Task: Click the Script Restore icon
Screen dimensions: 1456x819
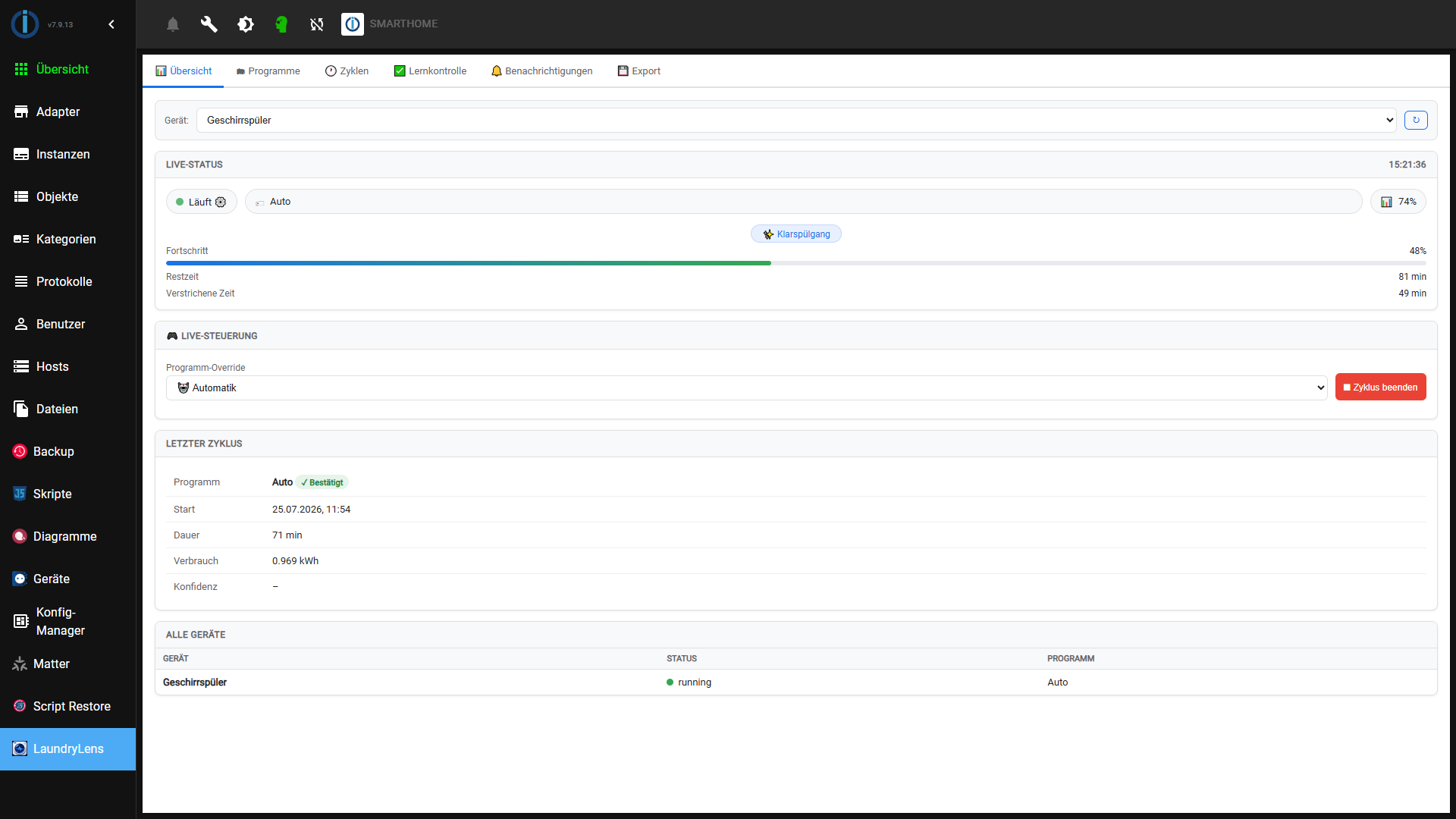Action: pos(20,706)
